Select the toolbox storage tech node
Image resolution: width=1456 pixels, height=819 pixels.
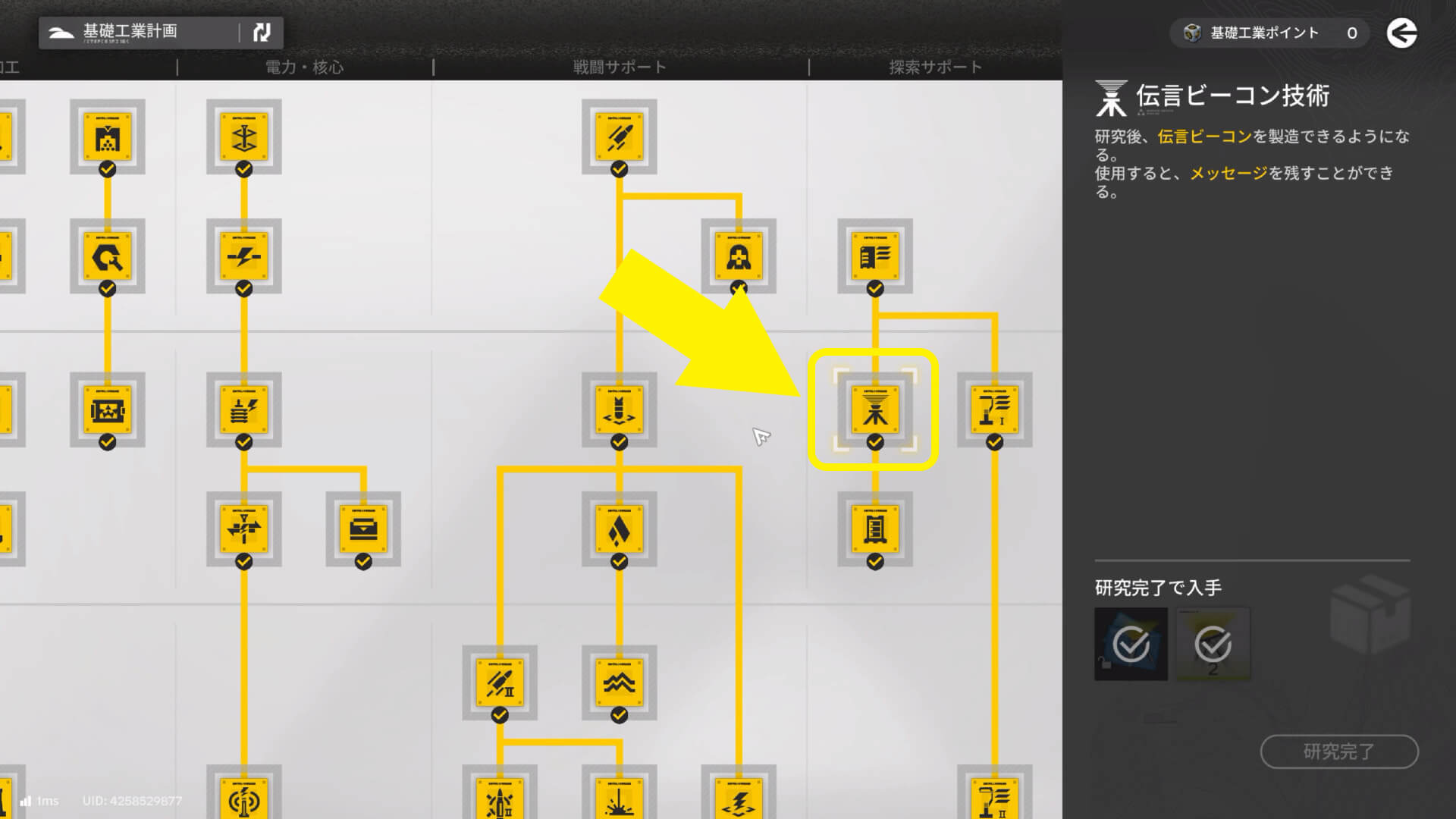click(363, 529)
